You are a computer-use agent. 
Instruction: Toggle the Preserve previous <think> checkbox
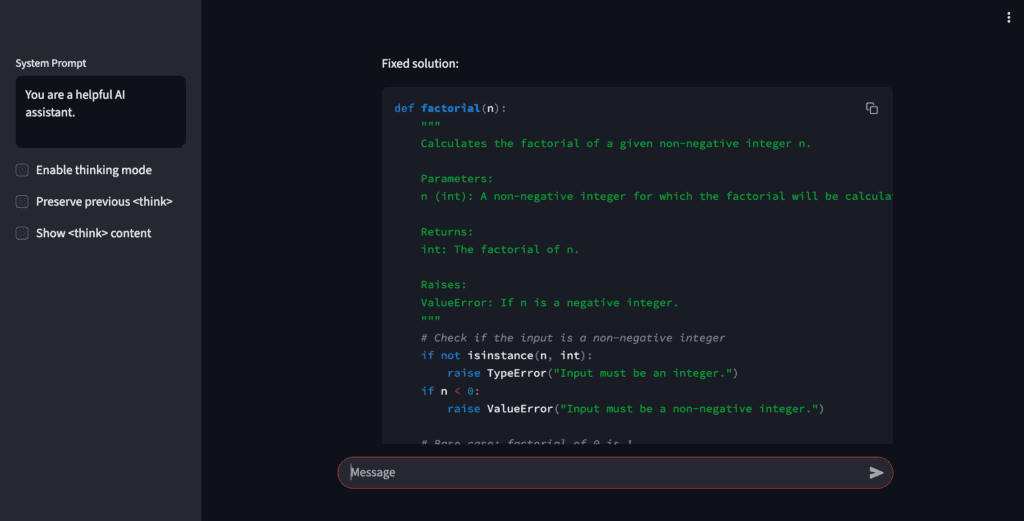(x=22, y=202)
